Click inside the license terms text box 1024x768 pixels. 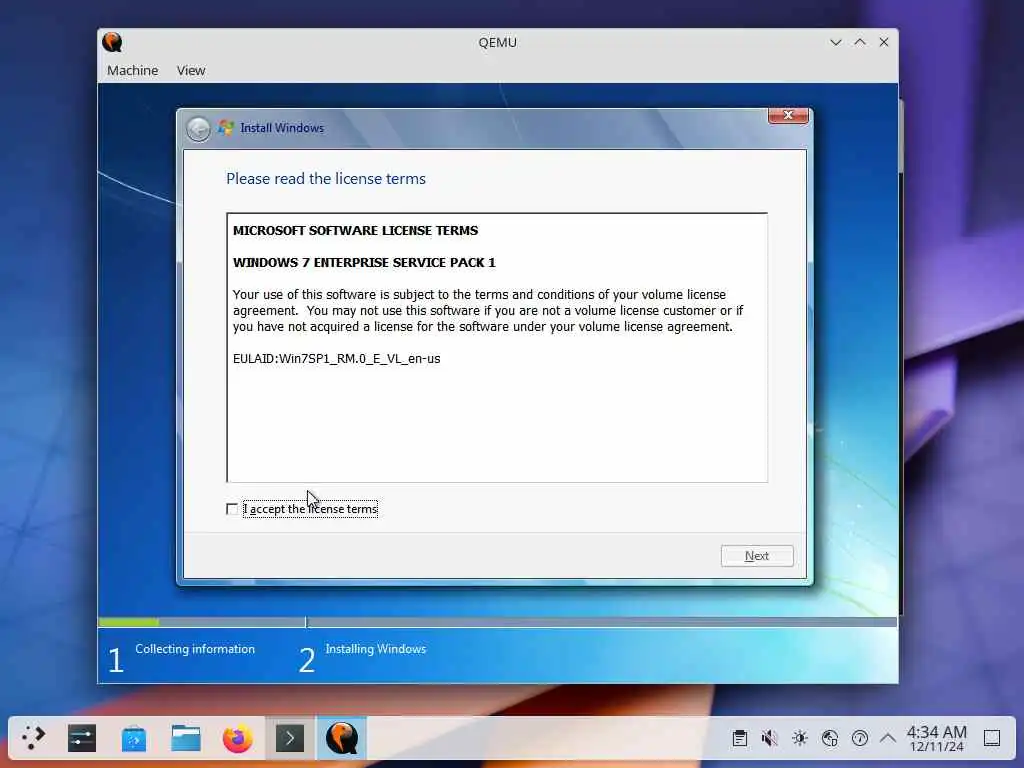[x=497, y=347]
